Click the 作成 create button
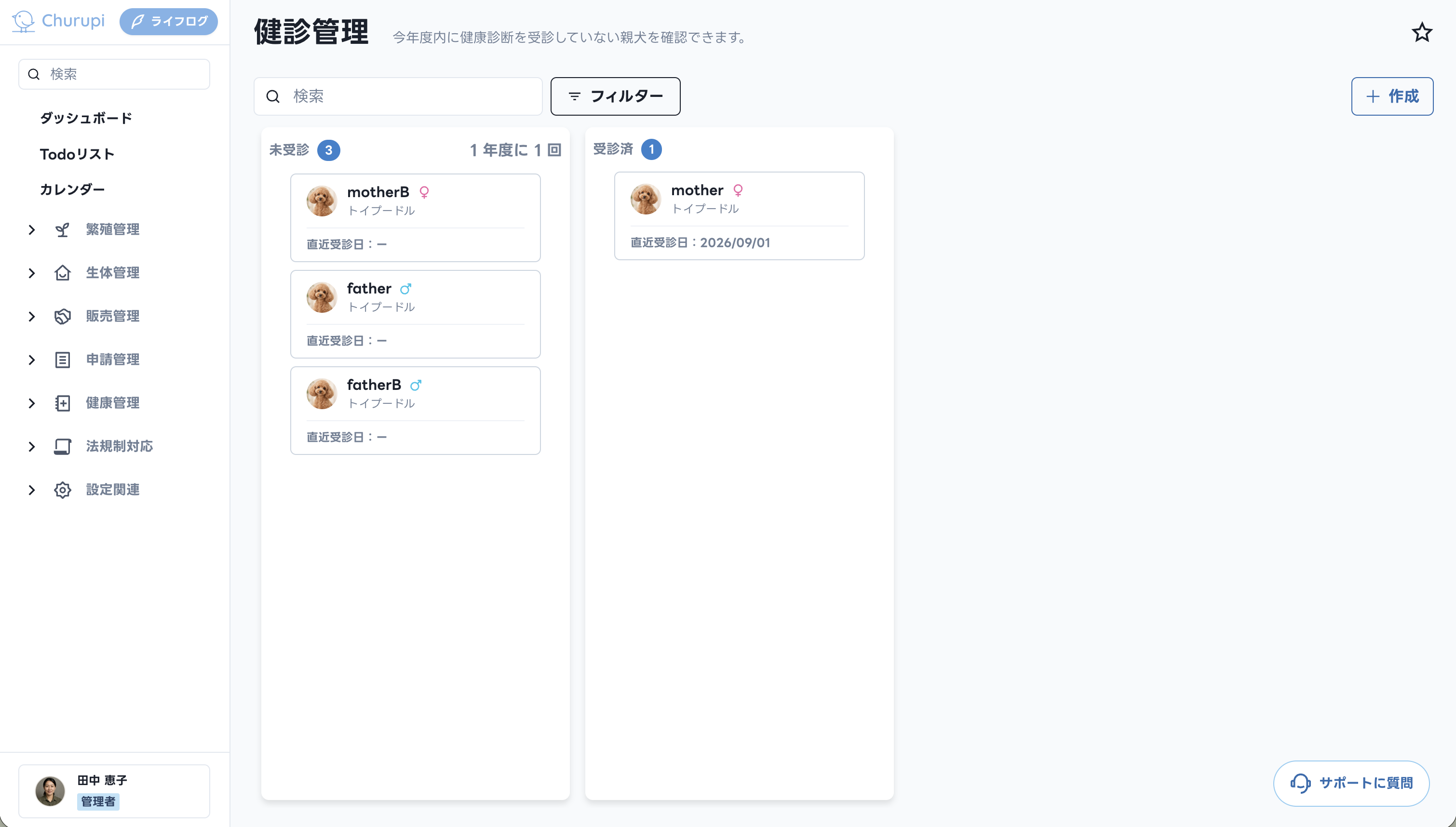The height and width of the screenshot is (827, 1456). [x=1392, y=96]
